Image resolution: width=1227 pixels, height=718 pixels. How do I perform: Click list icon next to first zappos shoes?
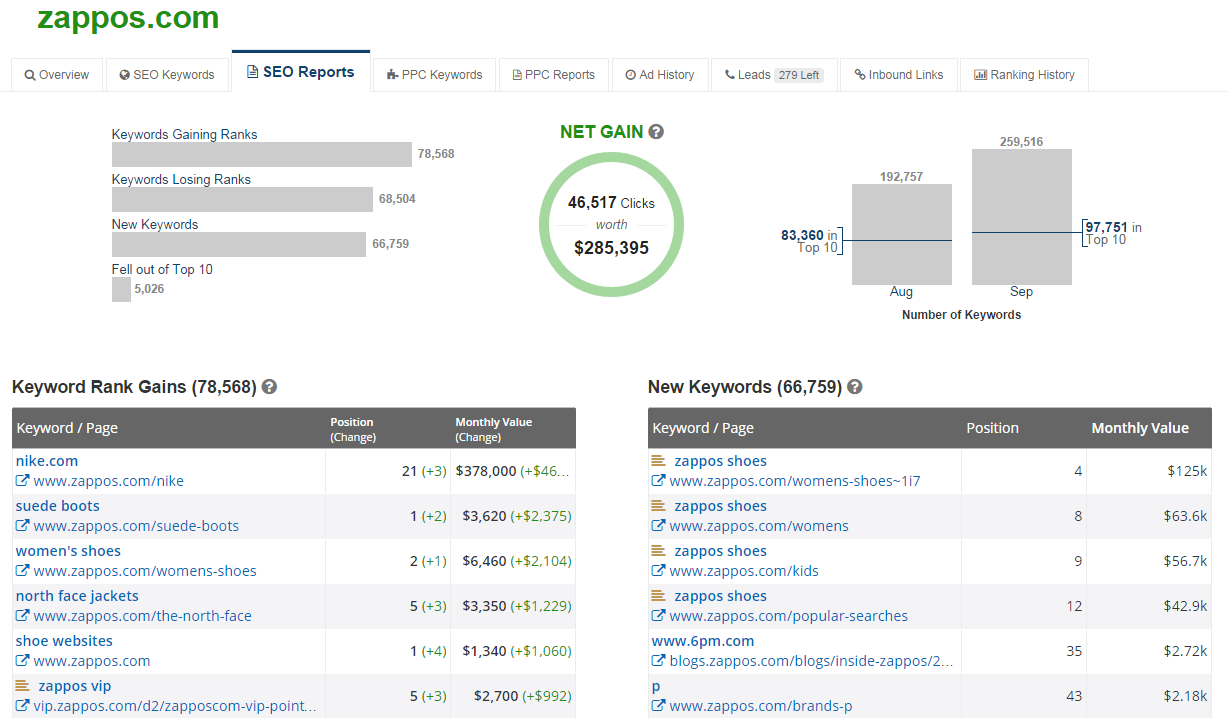(658, 461)
